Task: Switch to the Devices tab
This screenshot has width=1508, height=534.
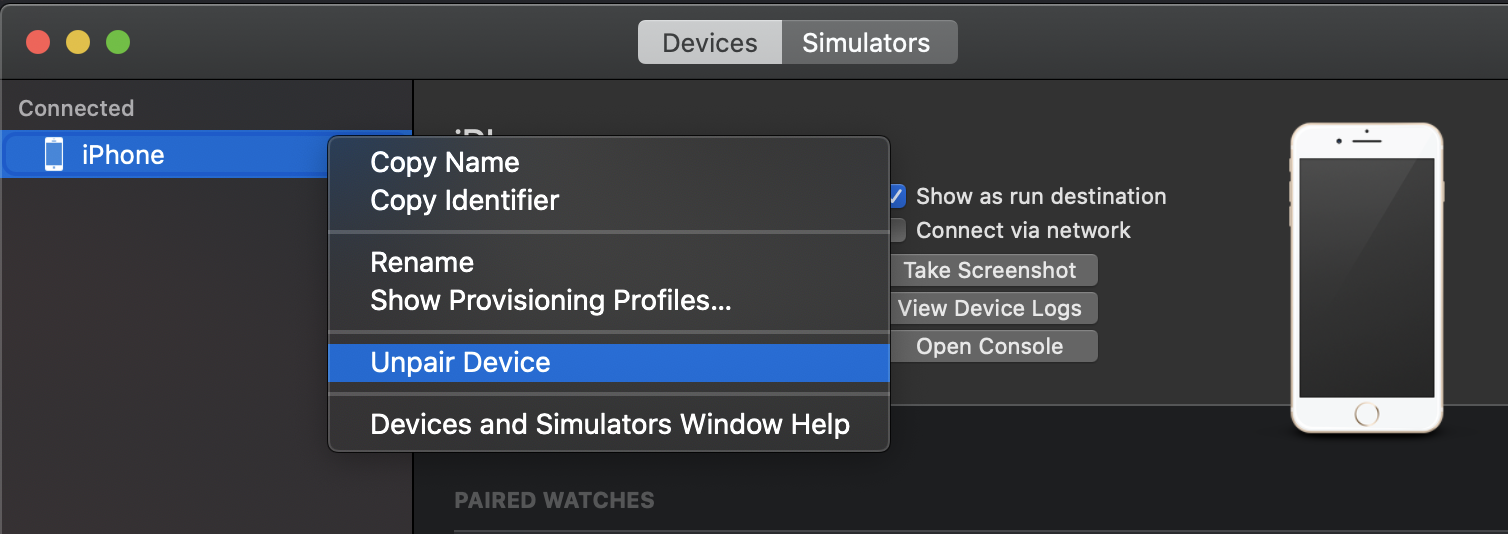Action: coord(710,43)
